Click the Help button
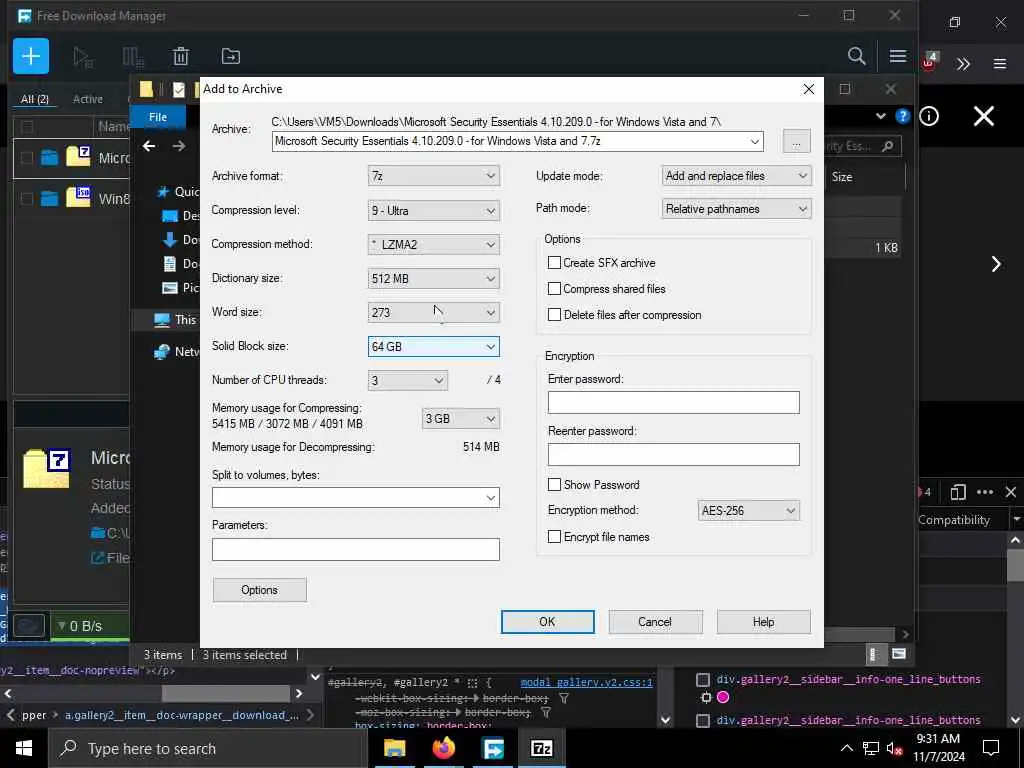1024x768 pixels. click(763, 622)
